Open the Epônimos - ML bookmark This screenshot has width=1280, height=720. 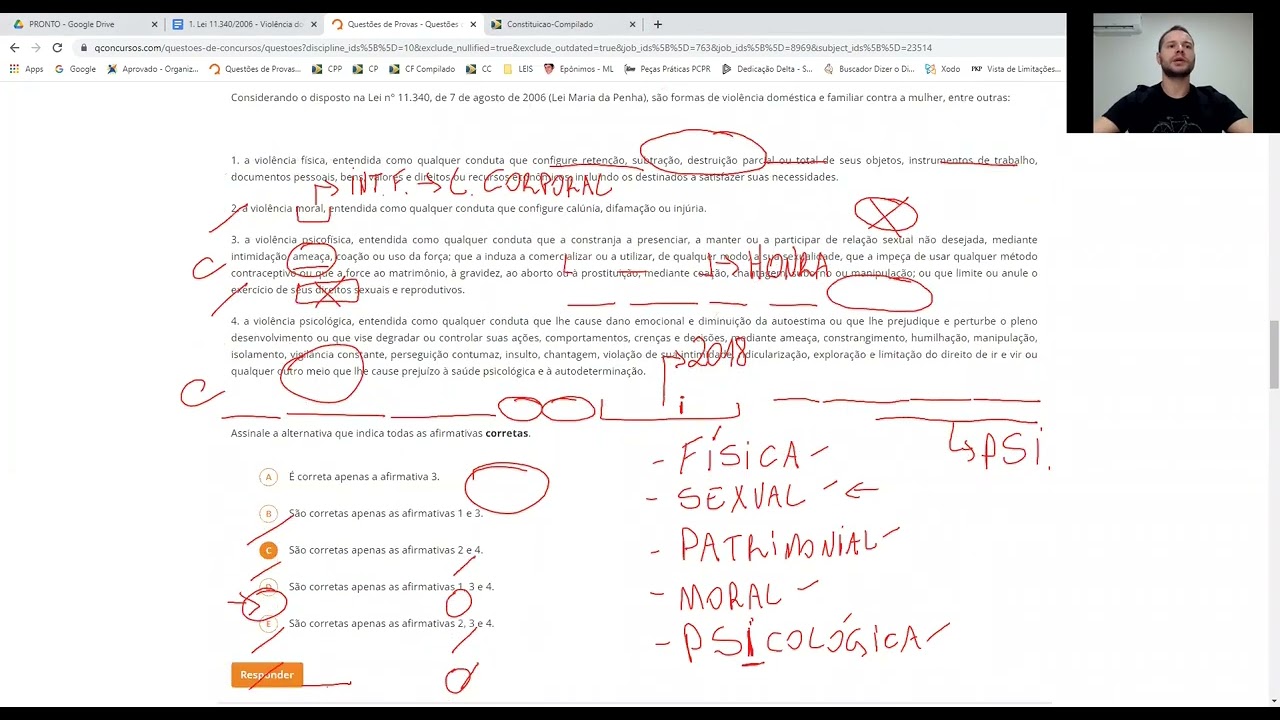point(578,69)
